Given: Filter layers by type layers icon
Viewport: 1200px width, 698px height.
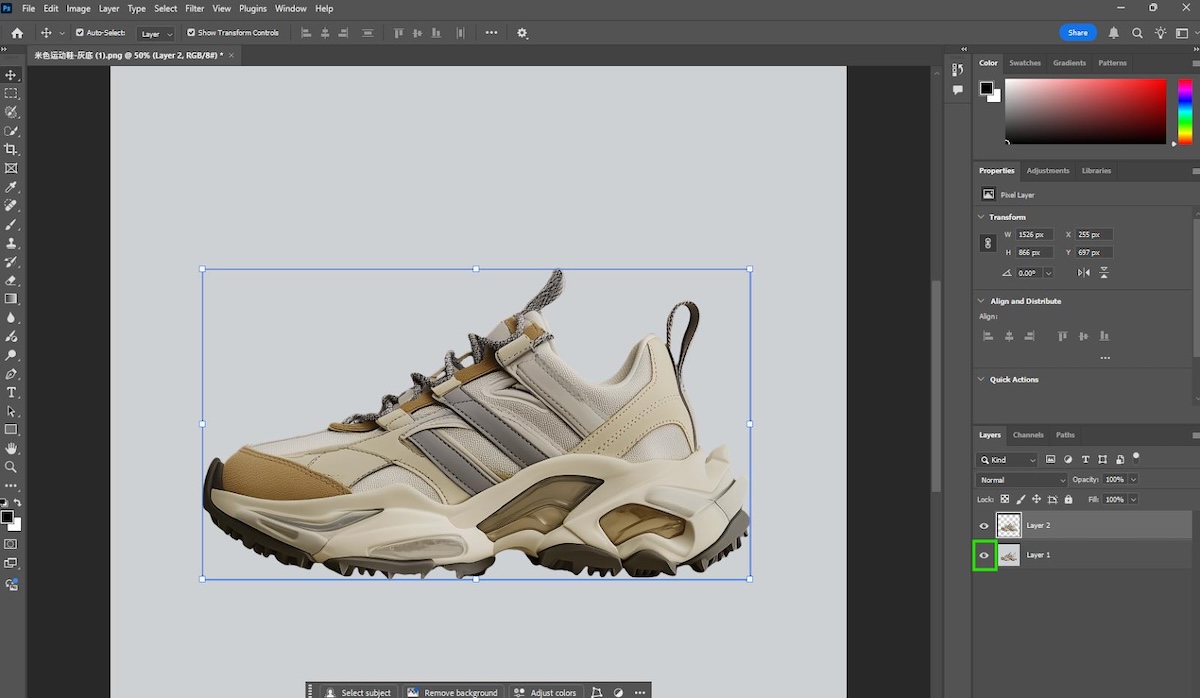Looking at the screenshot, I should pos(1086,460).
